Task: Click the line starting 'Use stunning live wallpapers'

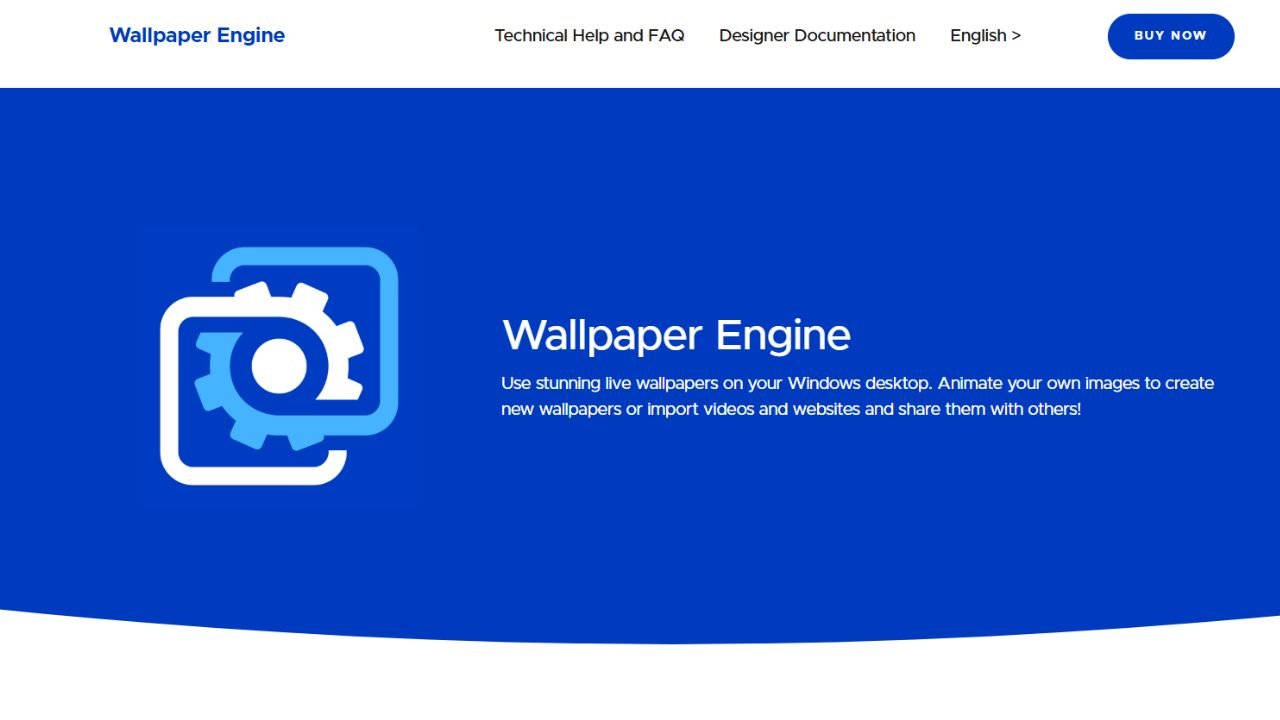Action: coord(857,383)
